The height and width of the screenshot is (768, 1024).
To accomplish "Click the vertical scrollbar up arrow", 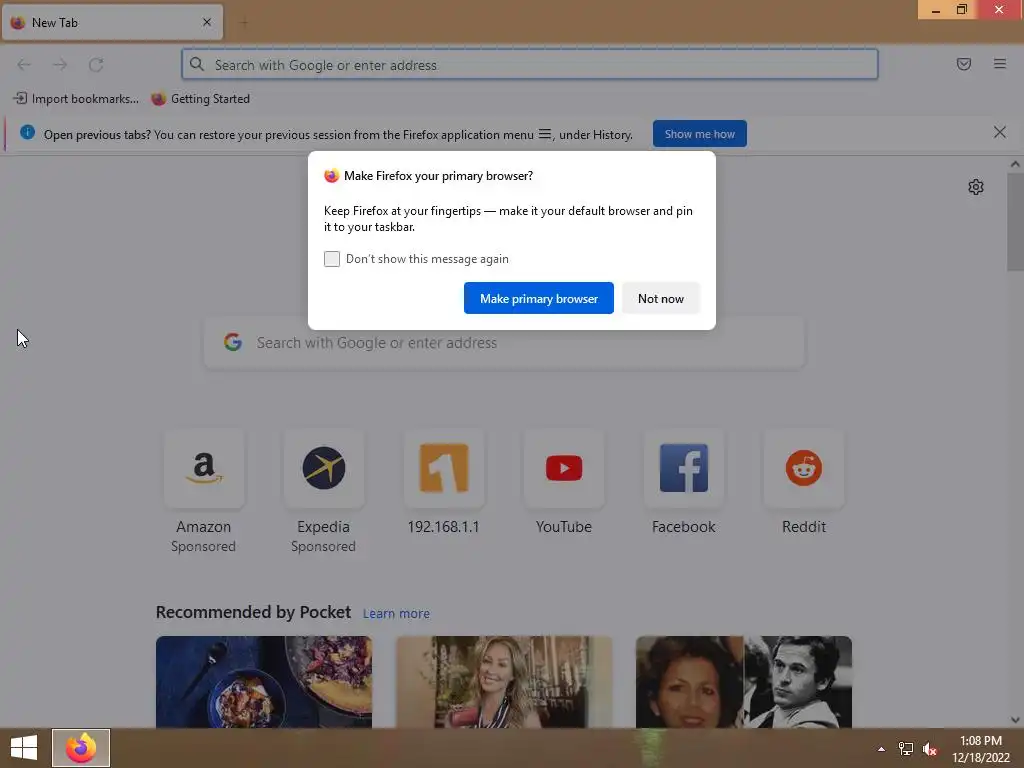I will click(1015, 164).
